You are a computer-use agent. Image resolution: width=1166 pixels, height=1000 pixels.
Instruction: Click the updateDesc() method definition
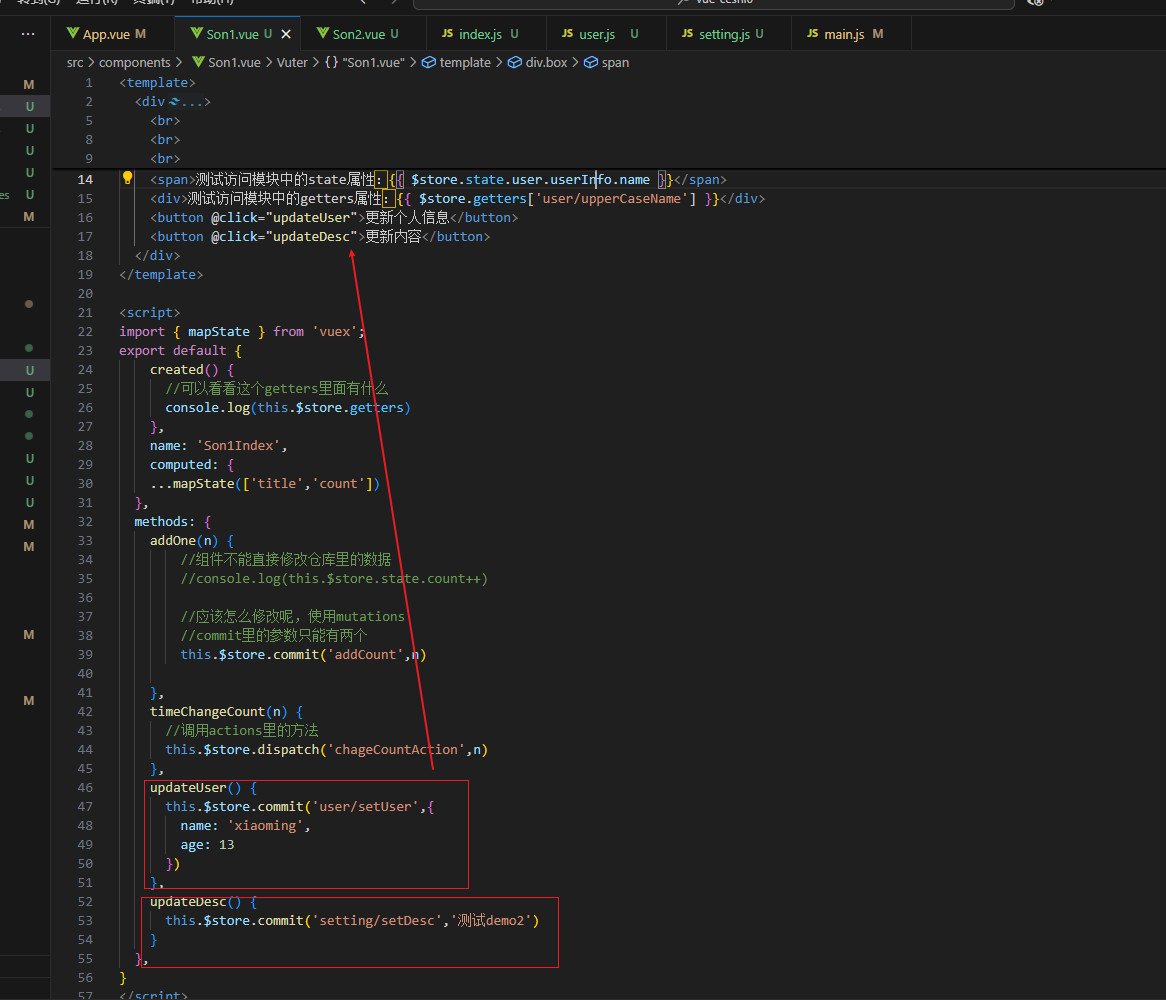click(196, 901)
